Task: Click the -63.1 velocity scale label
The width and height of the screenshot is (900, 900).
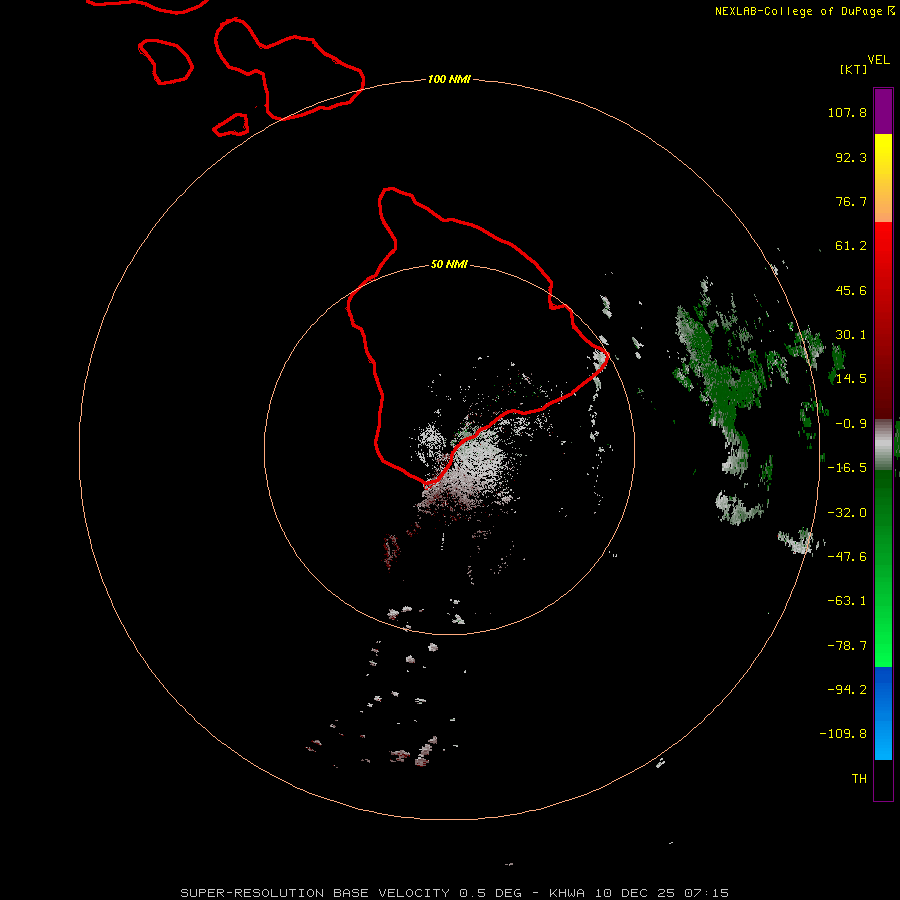Action: (x=847, y=601)
